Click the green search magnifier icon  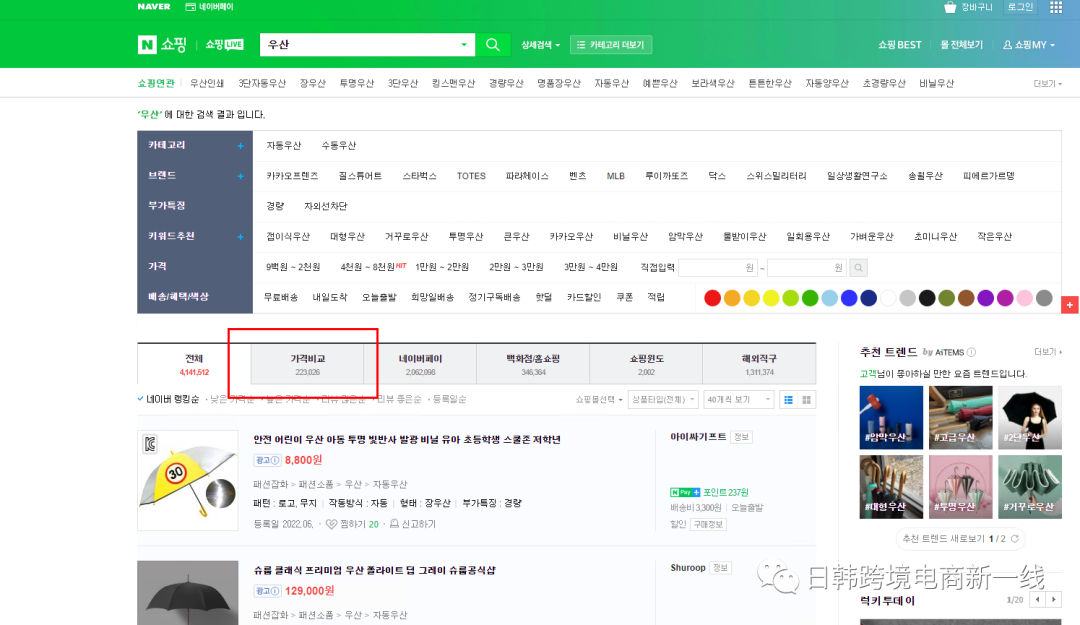pos(493,45)
